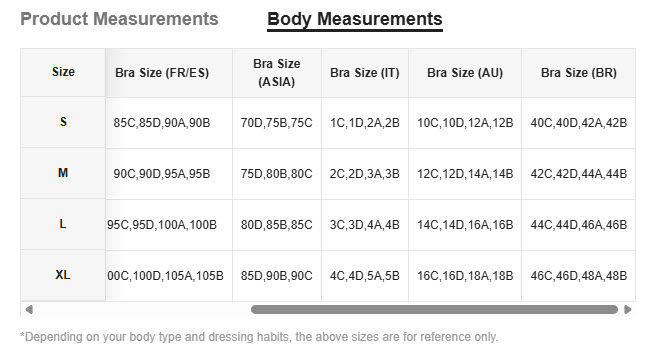The height and width of the screenshot is (360, 653).
Task: Click the empty scrollbar track left of thumb
Action: [142, 310]
